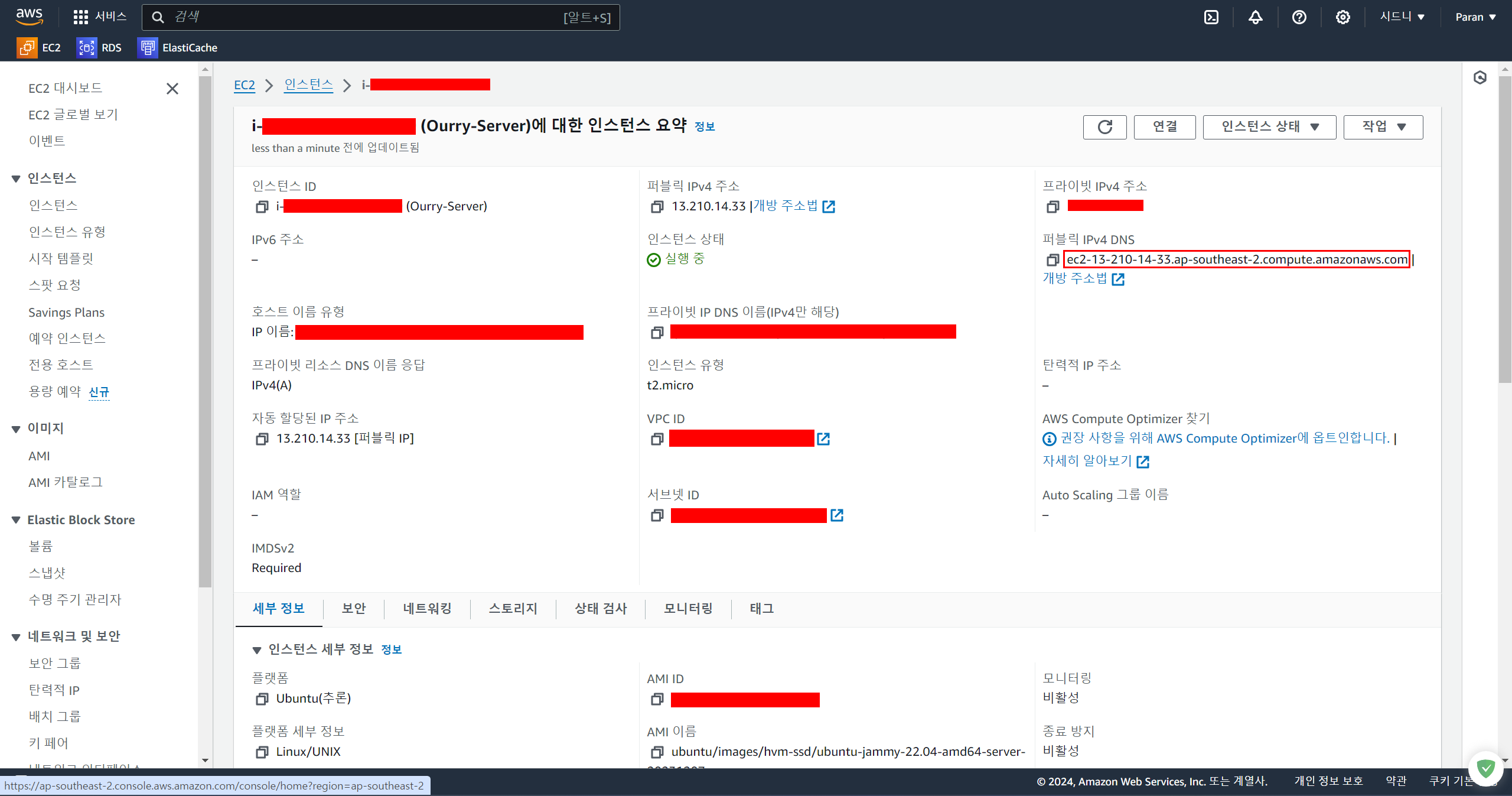Open the 인스턴스 상태 dropdown

(1269, 127)
